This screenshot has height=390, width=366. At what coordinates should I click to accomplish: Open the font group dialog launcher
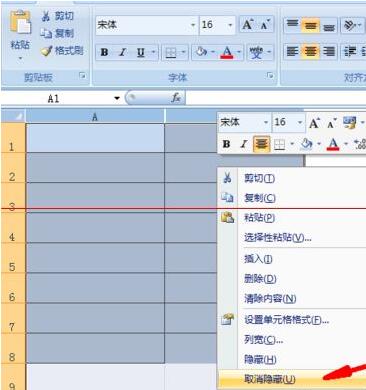pyautogui.click(x=270, y=76)
